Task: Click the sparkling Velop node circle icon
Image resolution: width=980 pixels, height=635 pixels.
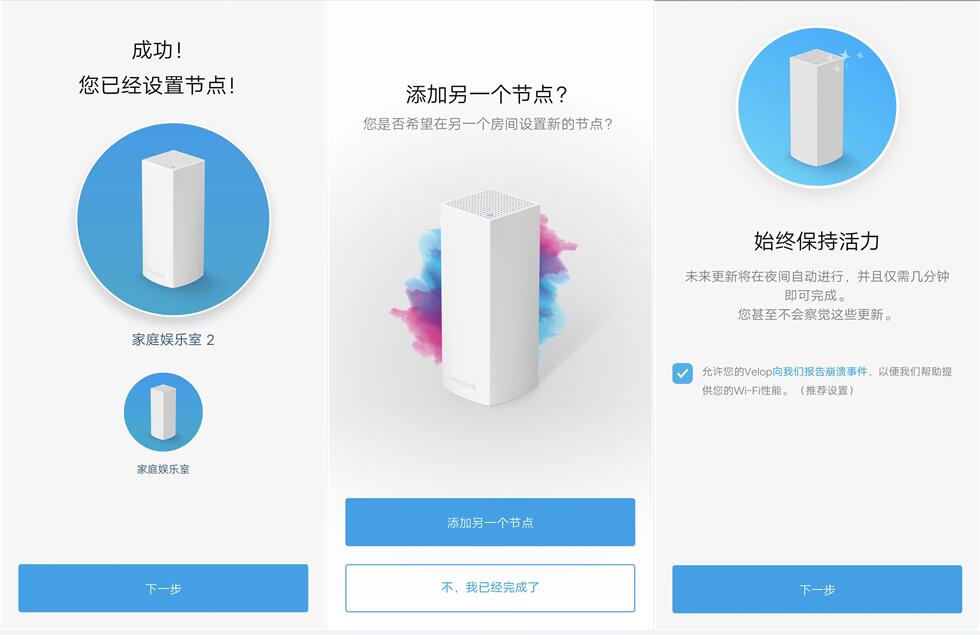Action: coord(817,106)
